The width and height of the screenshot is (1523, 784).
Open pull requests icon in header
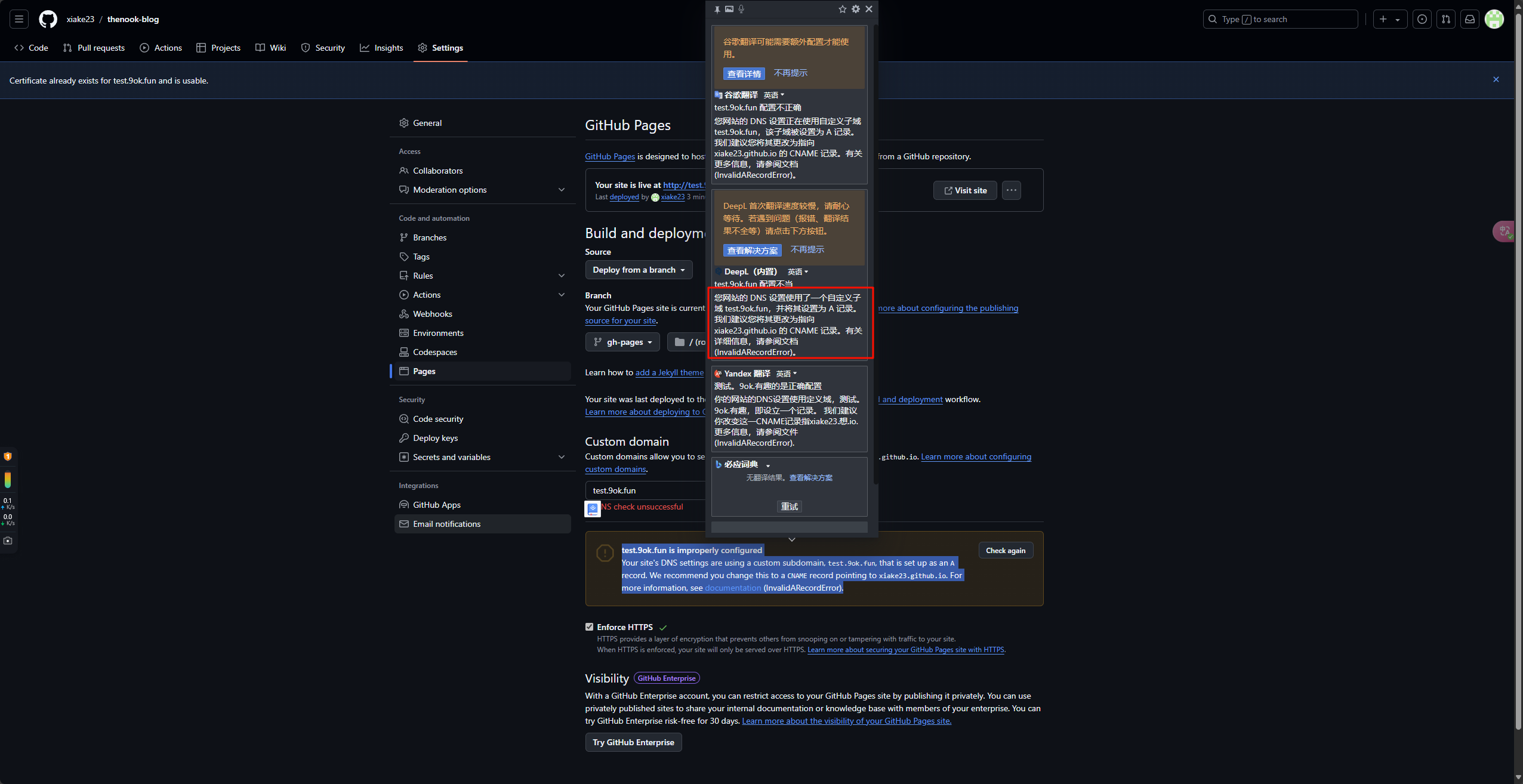(x=1446, y=19)
